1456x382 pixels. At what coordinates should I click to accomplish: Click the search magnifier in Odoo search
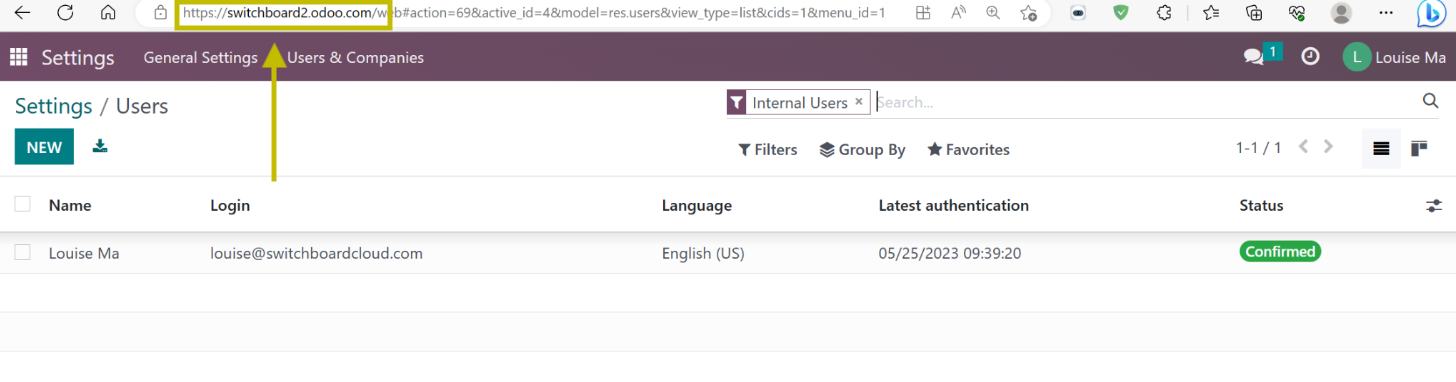pos(1430,100)
